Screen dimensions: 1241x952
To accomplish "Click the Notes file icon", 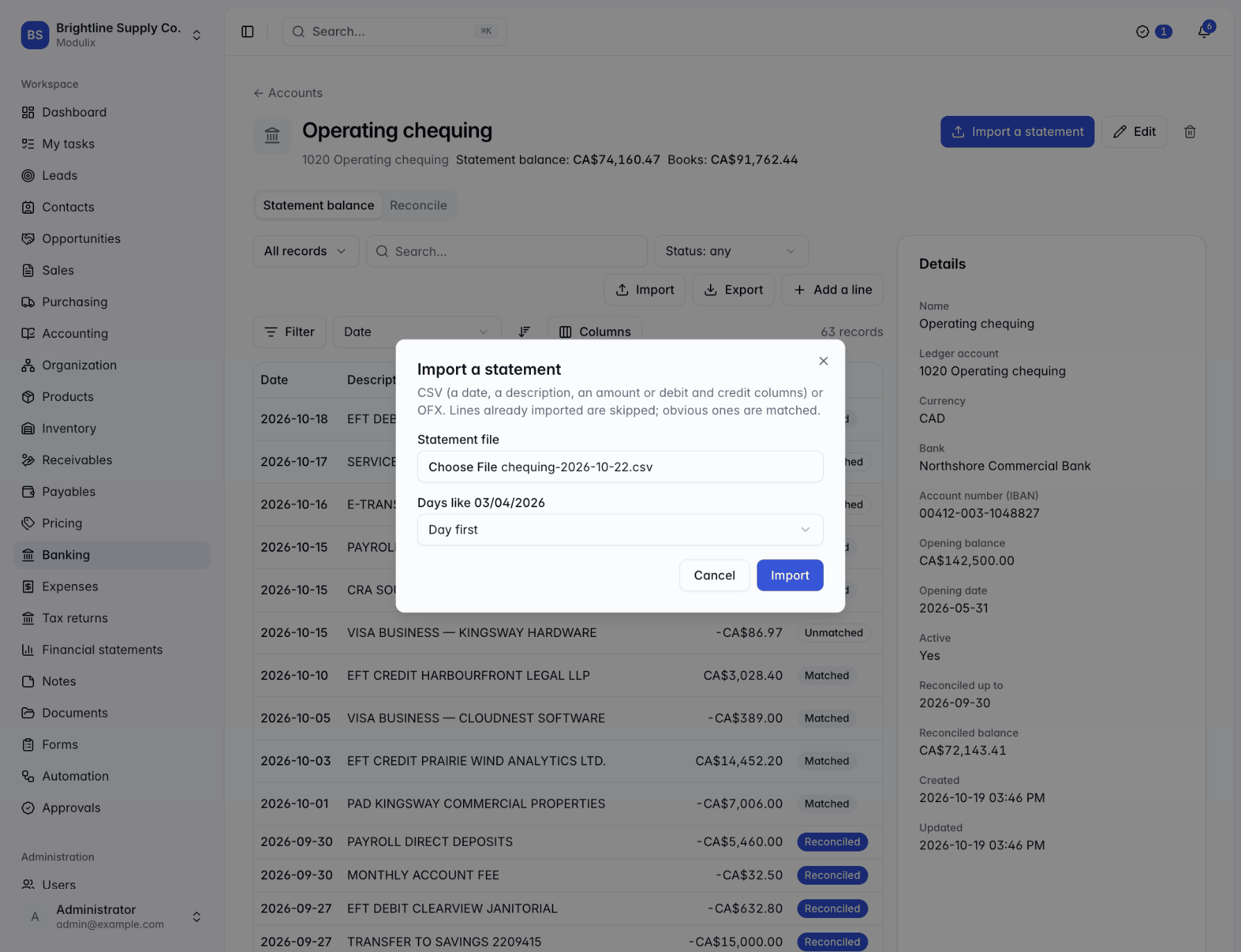I will coord(28,681).
